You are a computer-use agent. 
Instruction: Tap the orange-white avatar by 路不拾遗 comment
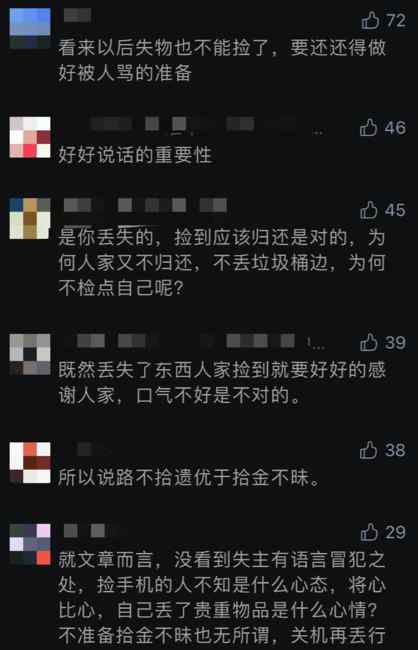pyautogui.click(x=30, y=463)
